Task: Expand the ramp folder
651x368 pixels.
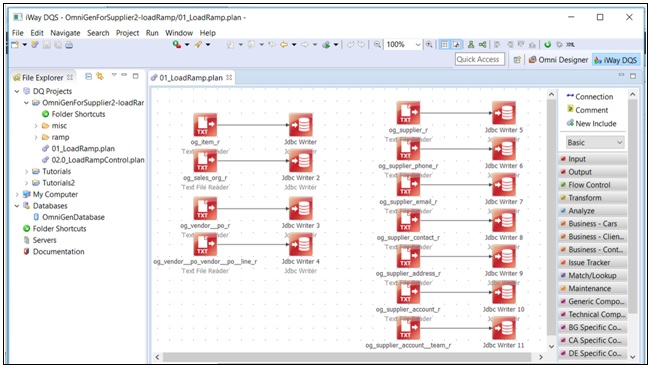Action: (36, 137)
